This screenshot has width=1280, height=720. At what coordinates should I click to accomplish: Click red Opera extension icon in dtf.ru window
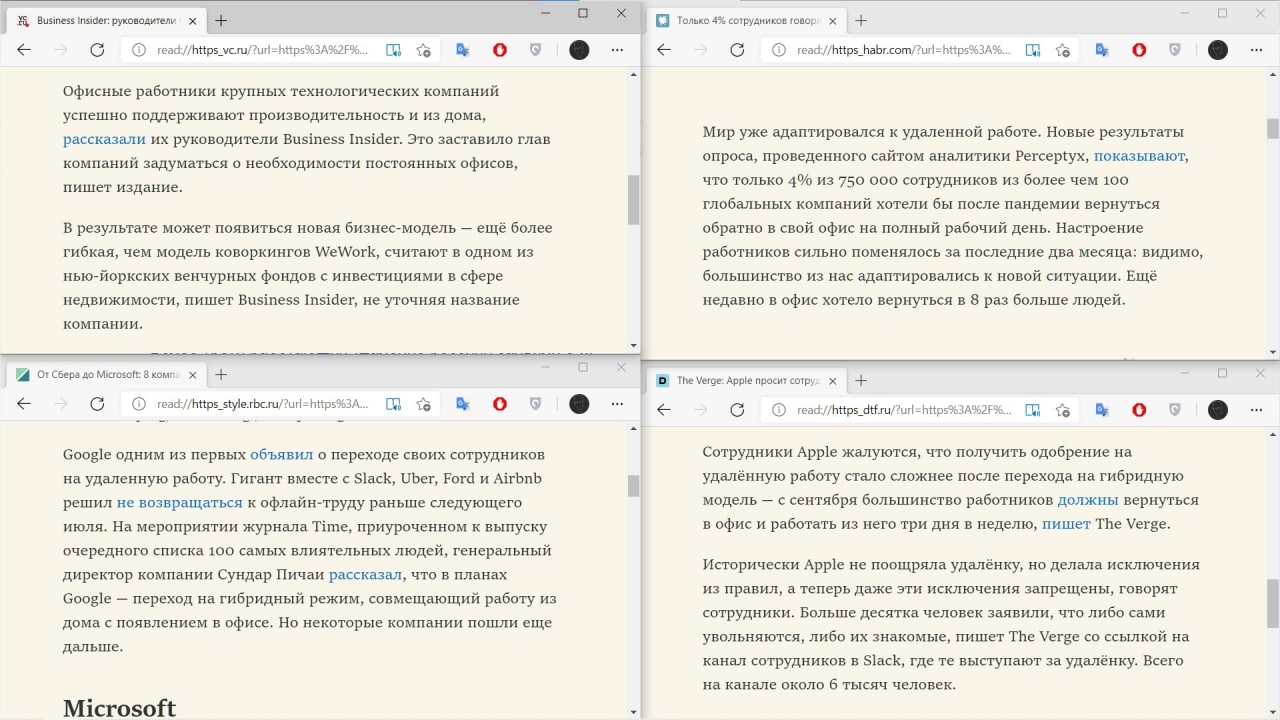pyautogui.click(x=1139, y=410)
